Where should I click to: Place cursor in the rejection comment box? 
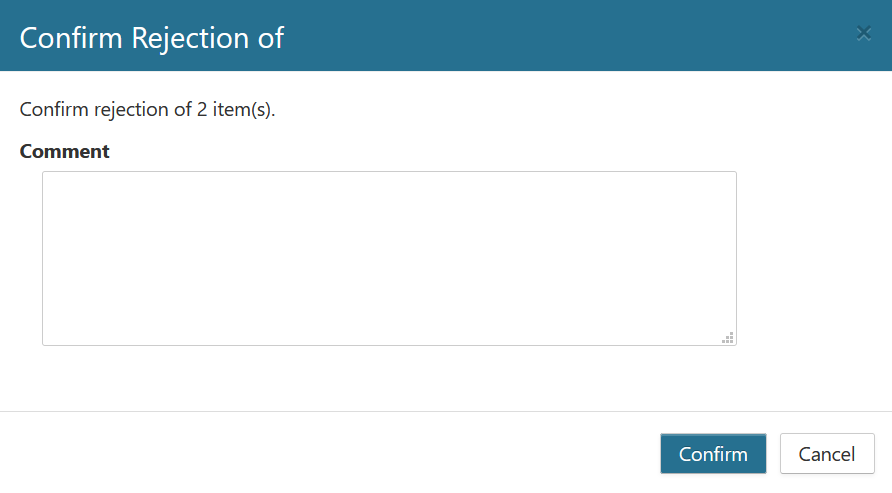(389, 258)
